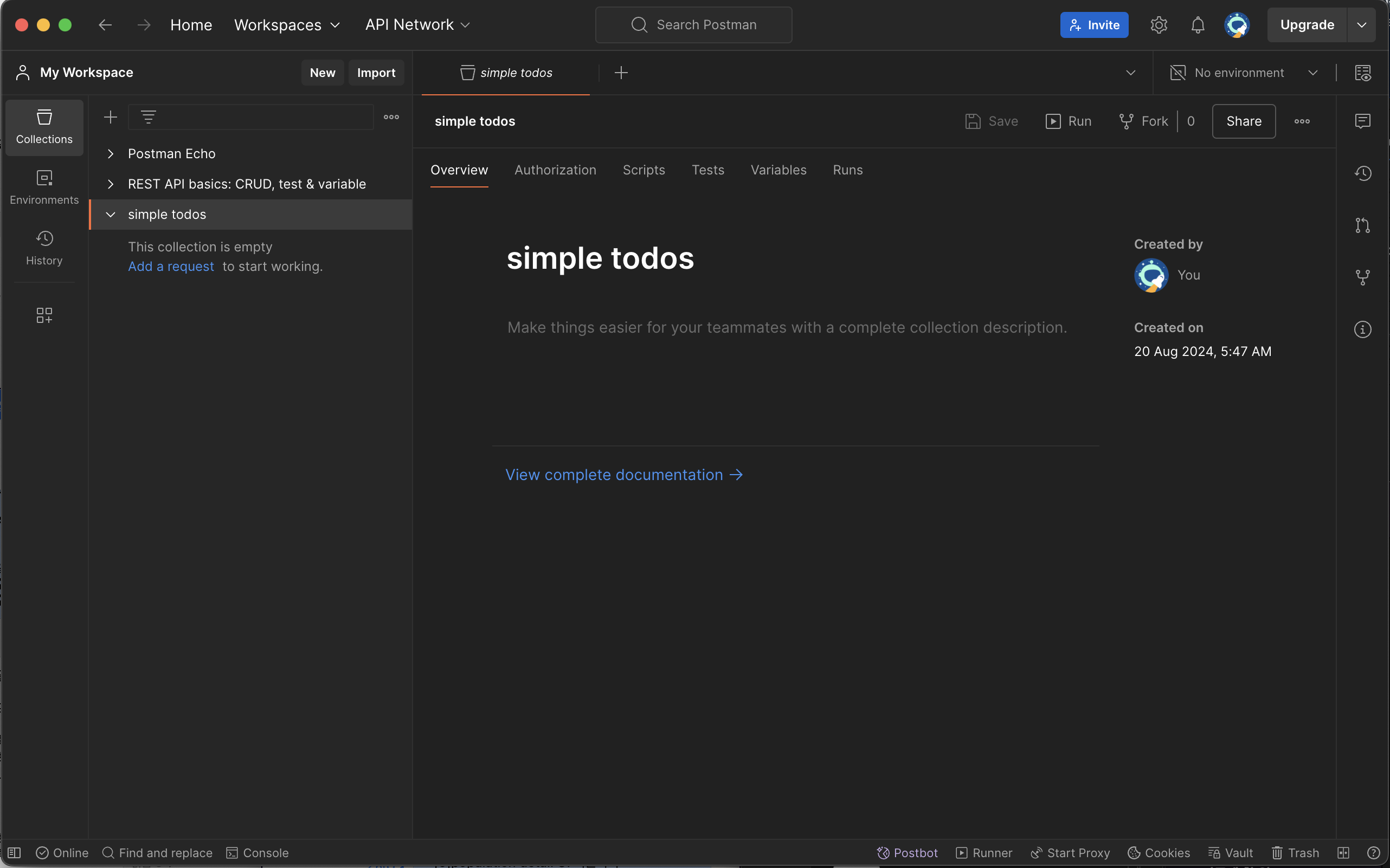Click the Import button
Viewport: 1390px width, 868px height.
click(x=376, y=73)
